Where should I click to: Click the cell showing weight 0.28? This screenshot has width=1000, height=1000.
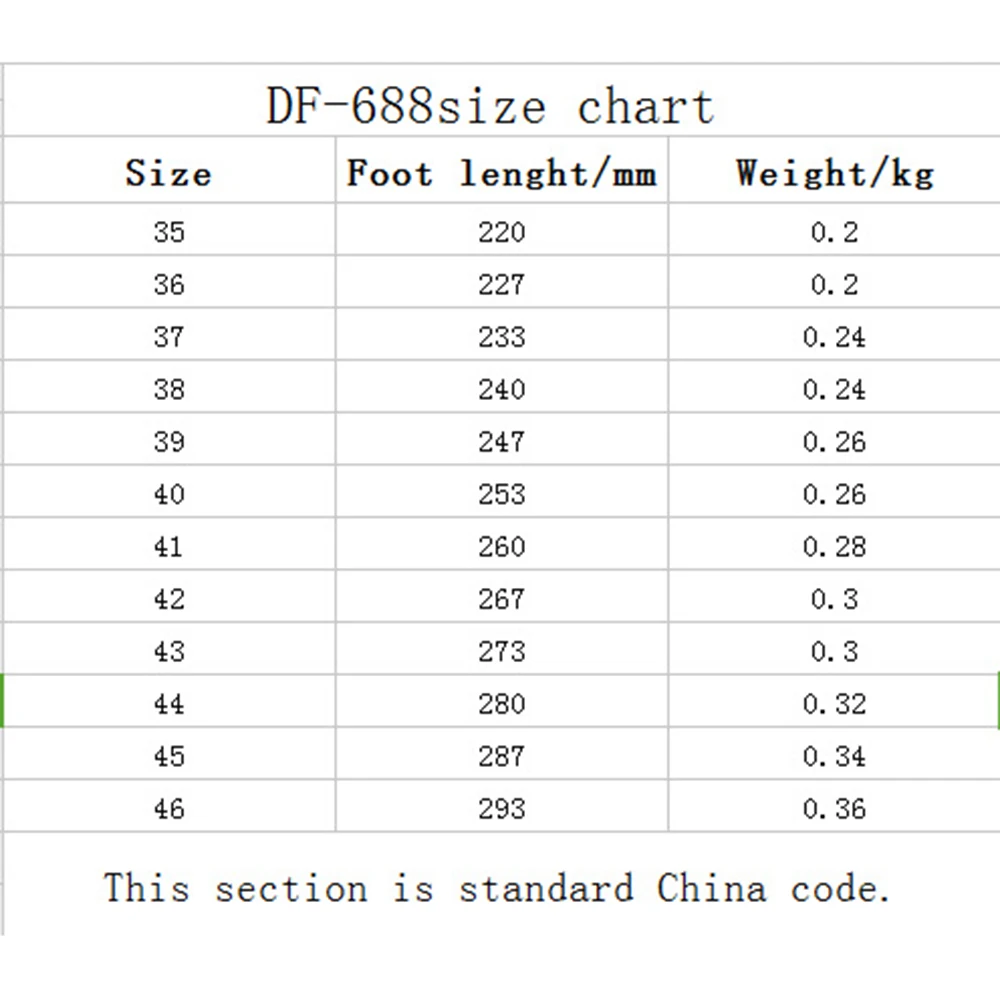[834, 547]
